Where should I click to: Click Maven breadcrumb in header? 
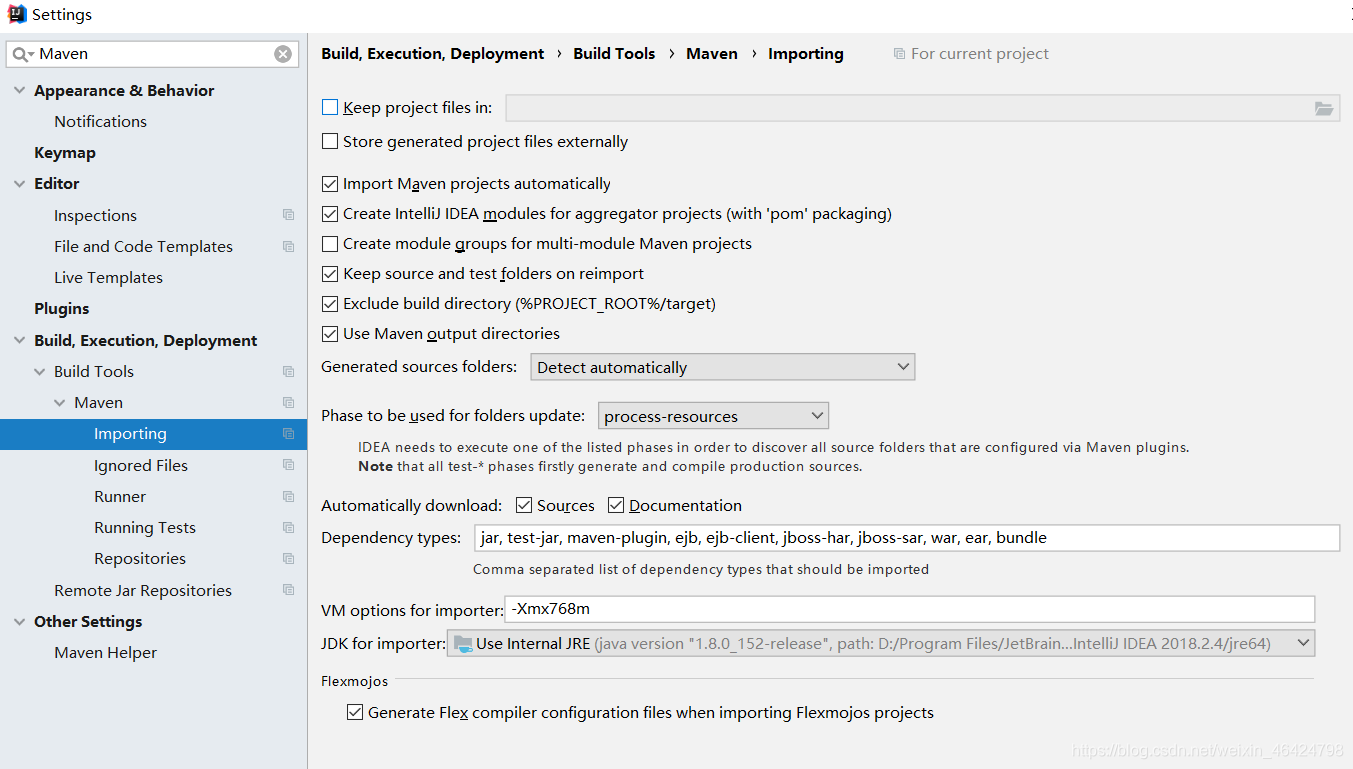click(712, 54)
